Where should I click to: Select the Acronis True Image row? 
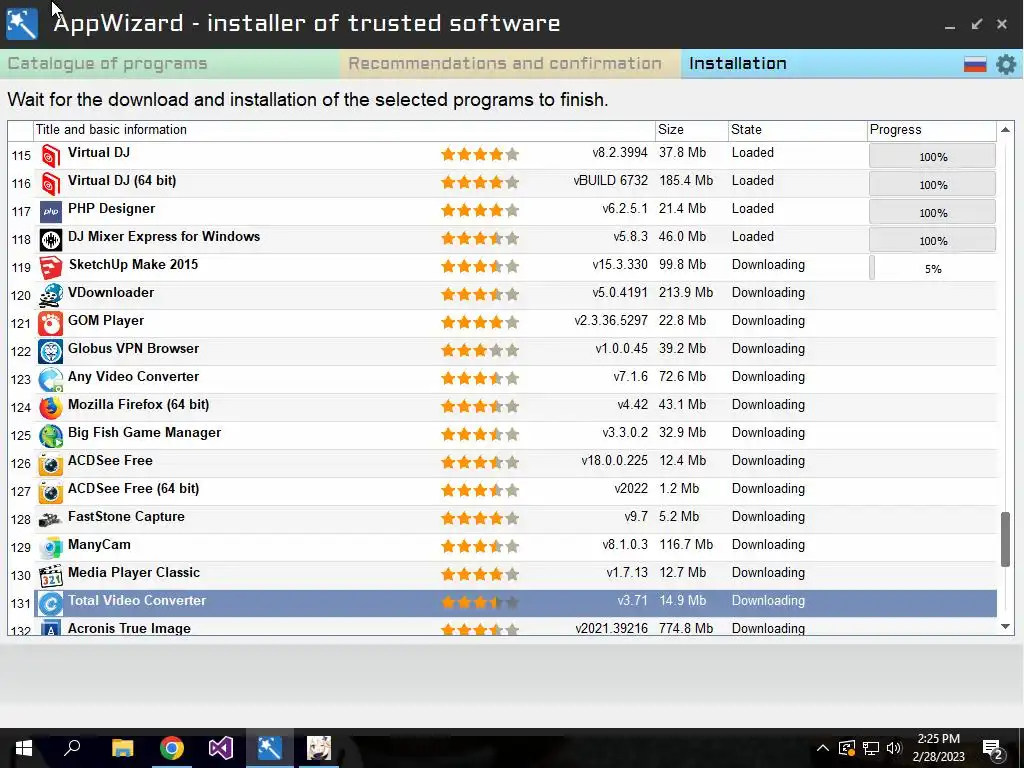click(502, 628)
